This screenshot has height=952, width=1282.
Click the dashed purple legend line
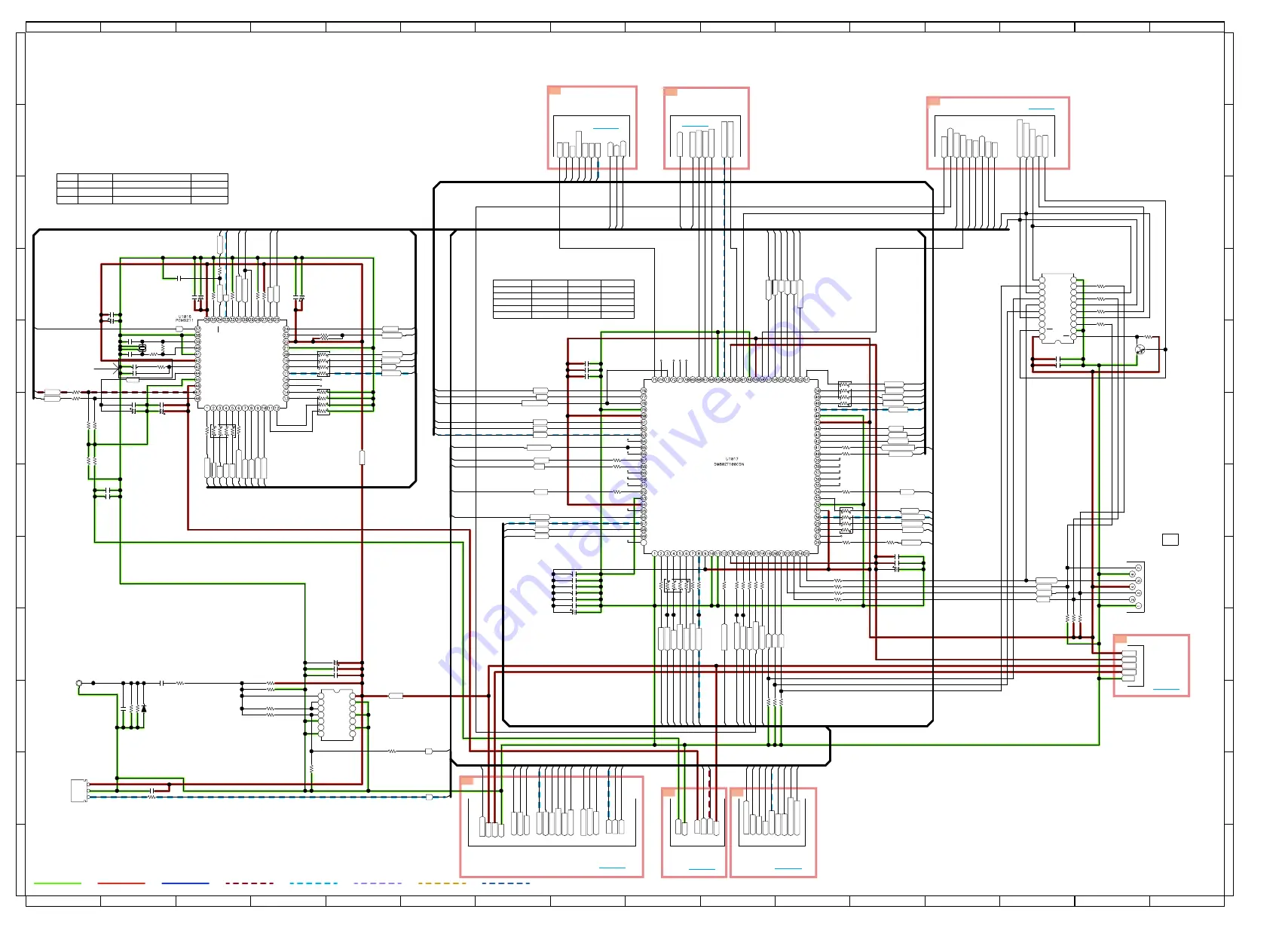[x=378, y=883]
